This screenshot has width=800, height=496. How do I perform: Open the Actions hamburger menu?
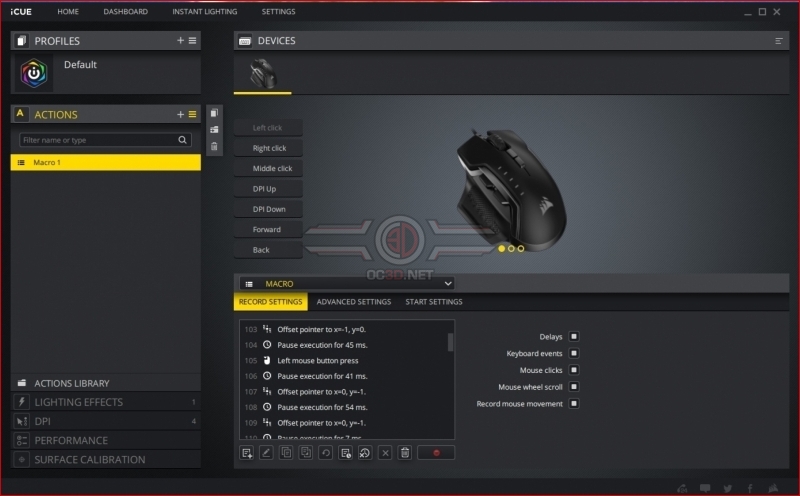(x=192, y=114)
